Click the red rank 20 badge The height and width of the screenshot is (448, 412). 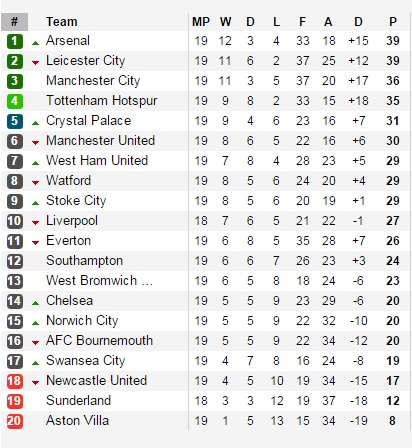point(14,421)
